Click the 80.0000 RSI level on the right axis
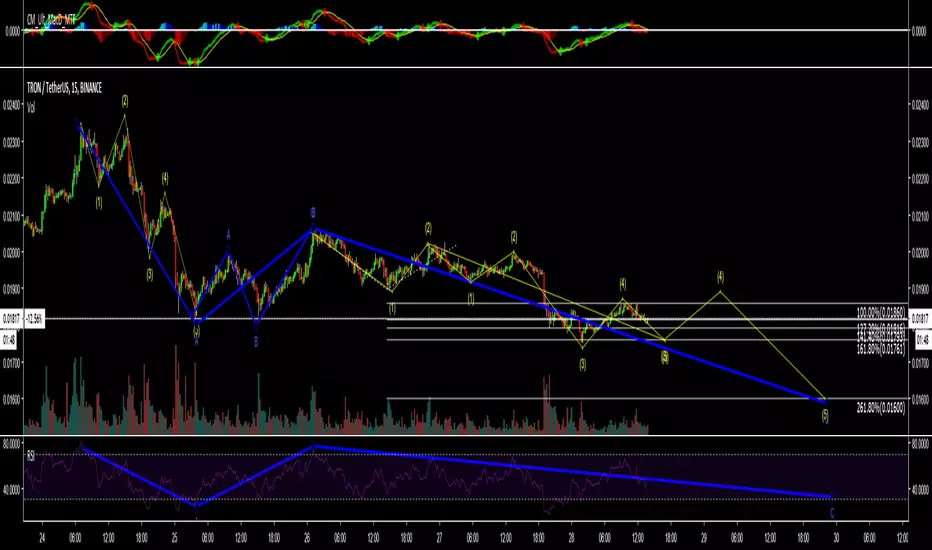The image size is (932, 550). coord(920,444)
